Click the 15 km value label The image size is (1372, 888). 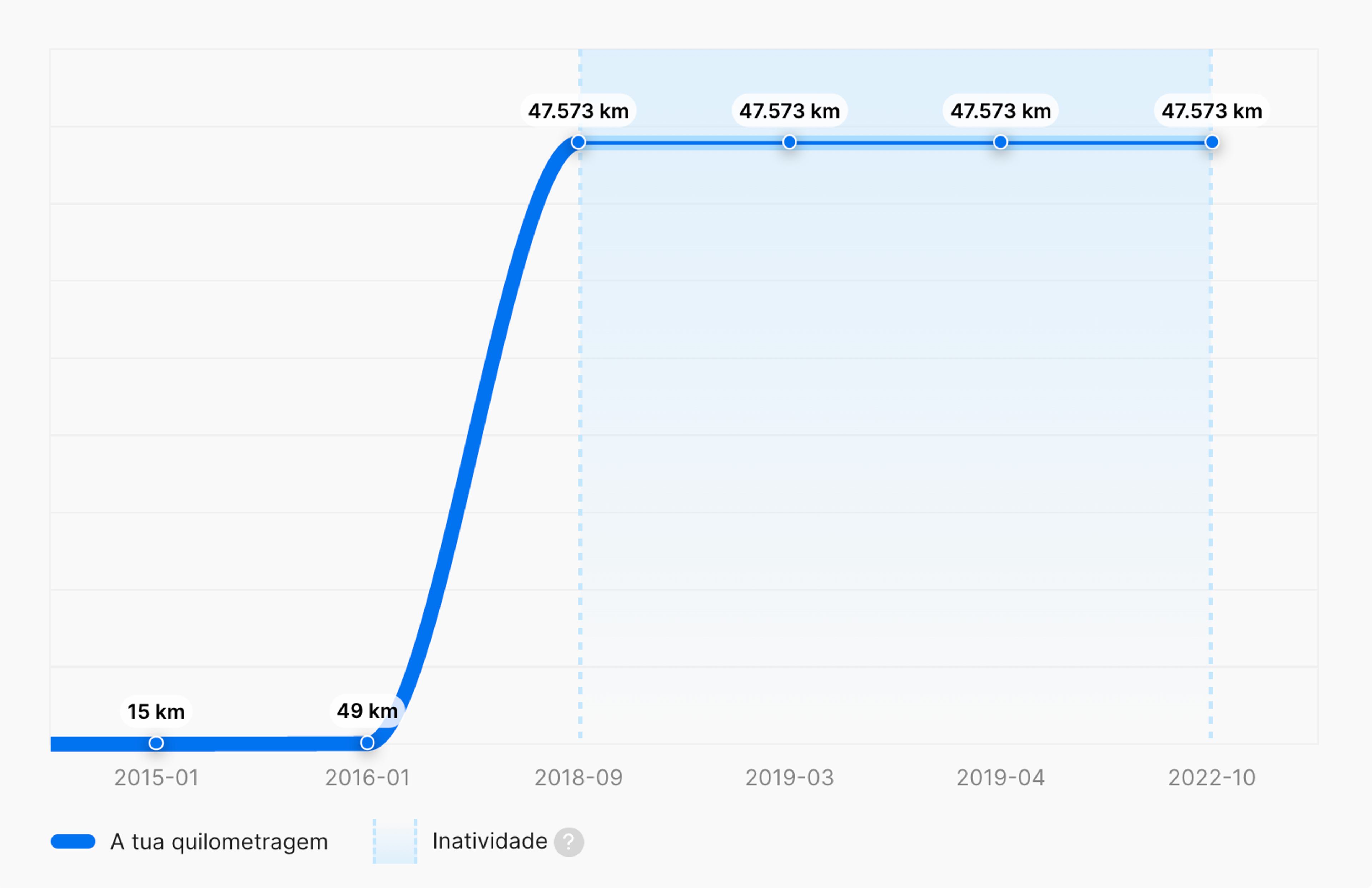coord(156,712)
